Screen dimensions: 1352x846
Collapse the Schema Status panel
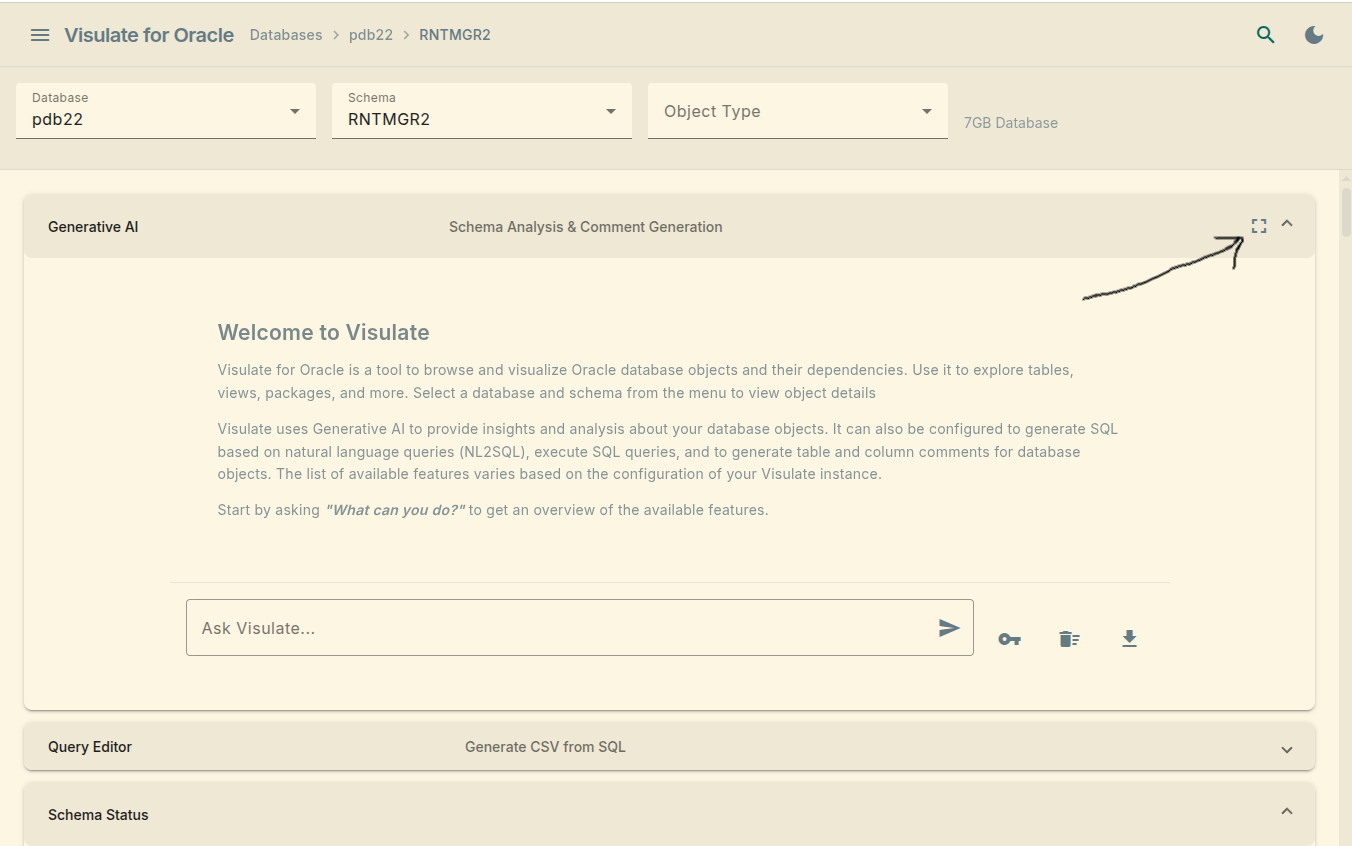pos(1287,811)
